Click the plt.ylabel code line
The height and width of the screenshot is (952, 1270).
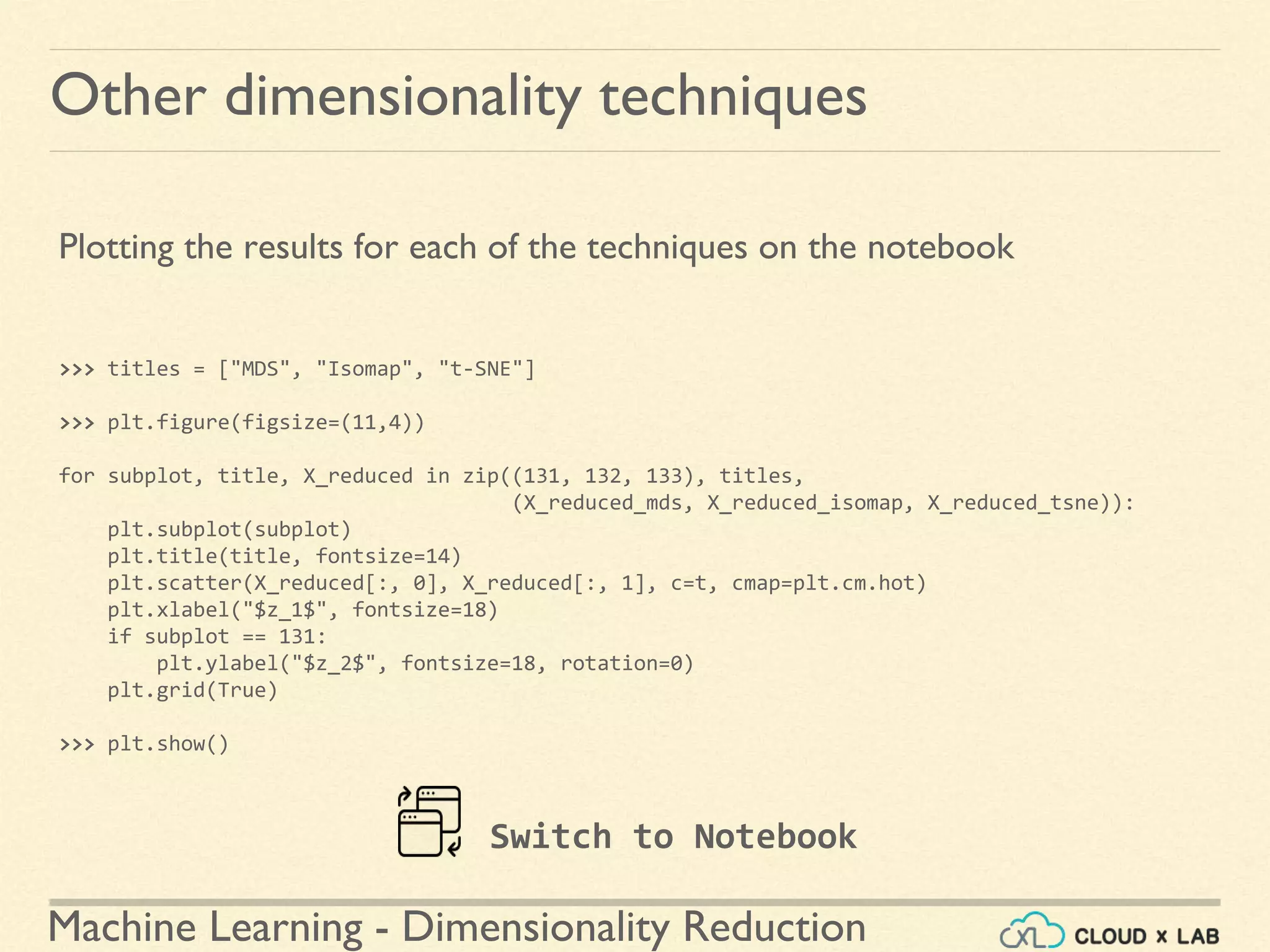[425, 663]
